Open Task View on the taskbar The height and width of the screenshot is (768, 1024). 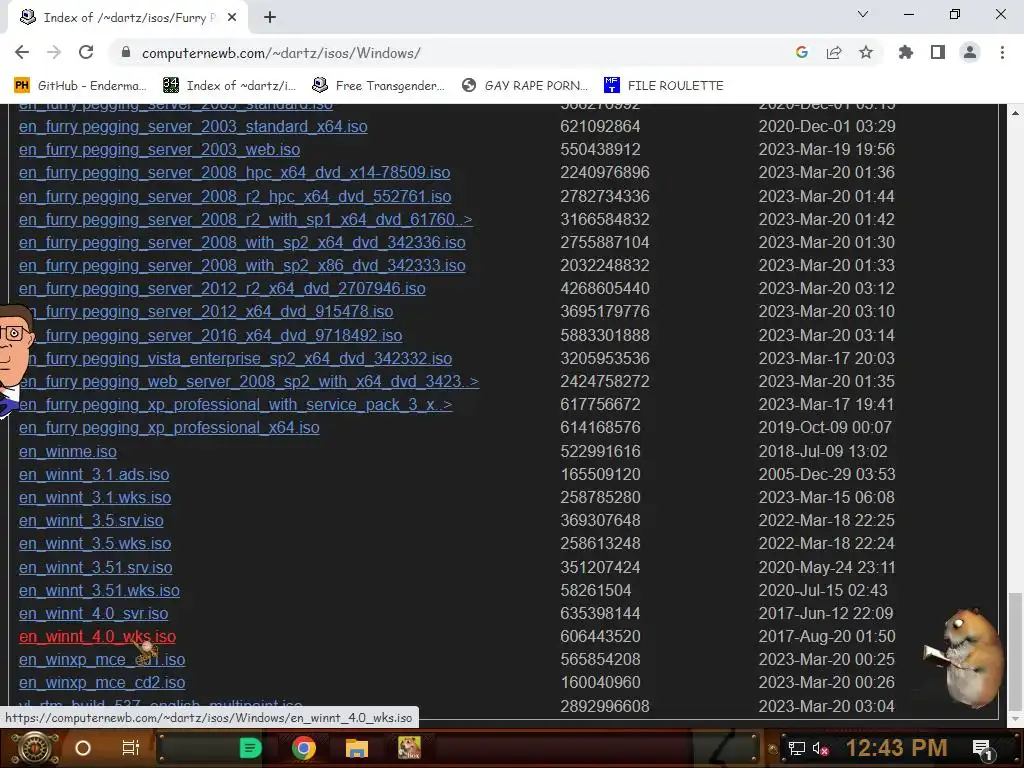[x=131, y=748]
